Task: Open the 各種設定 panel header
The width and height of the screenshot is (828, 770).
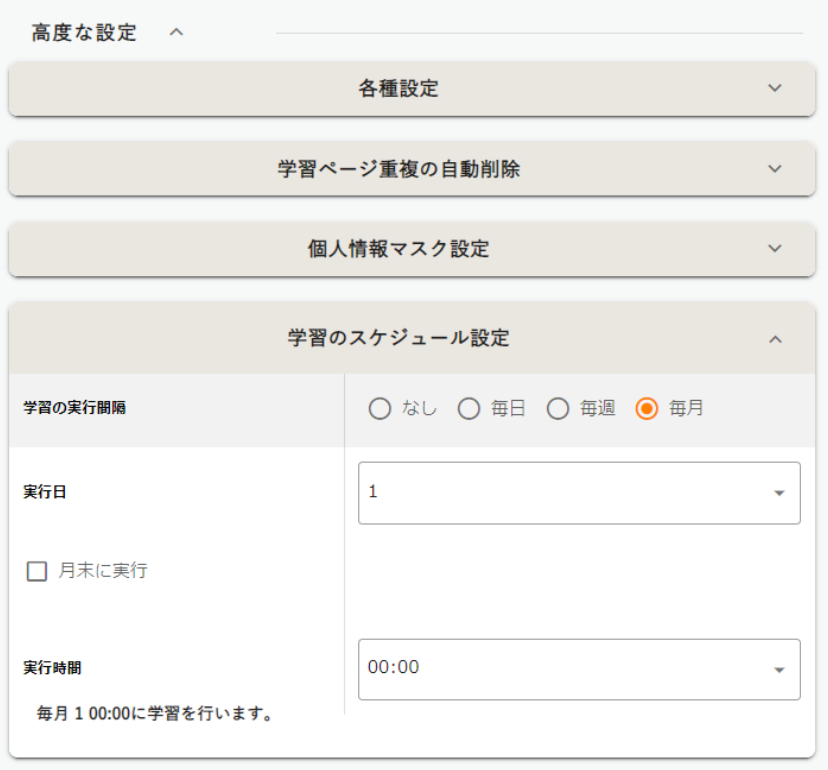Action: [398, 88]
